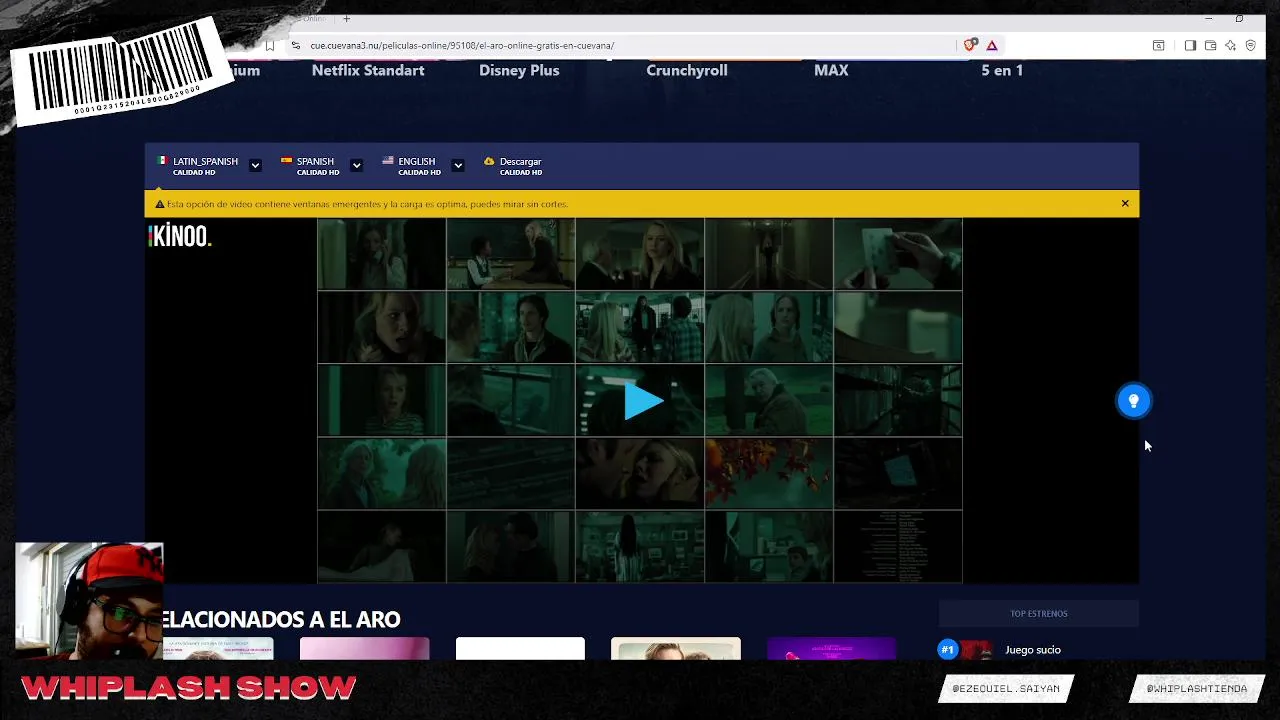Click the Disney Plus link
This screenshot has height=720, width=1280.
tap(519, 70)
